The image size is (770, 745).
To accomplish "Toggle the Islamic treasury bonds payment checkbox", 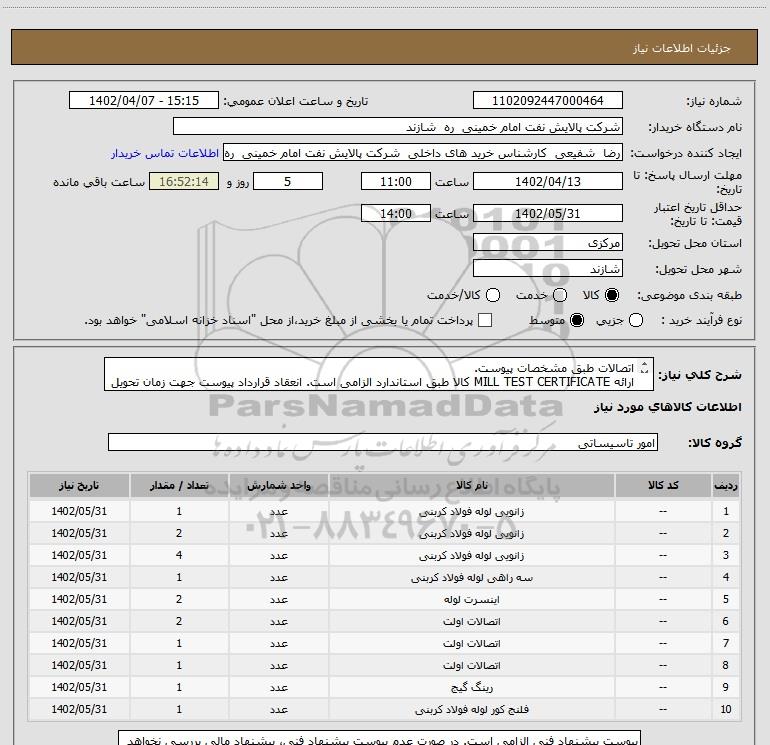I will tap(485, 321).
